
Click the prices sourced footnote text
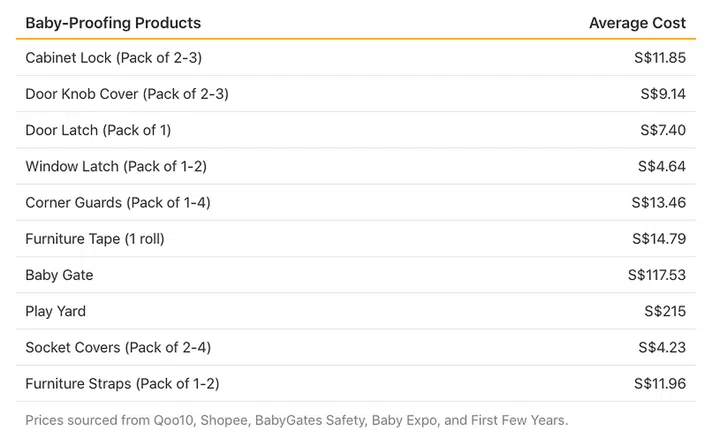click(296, 420)
